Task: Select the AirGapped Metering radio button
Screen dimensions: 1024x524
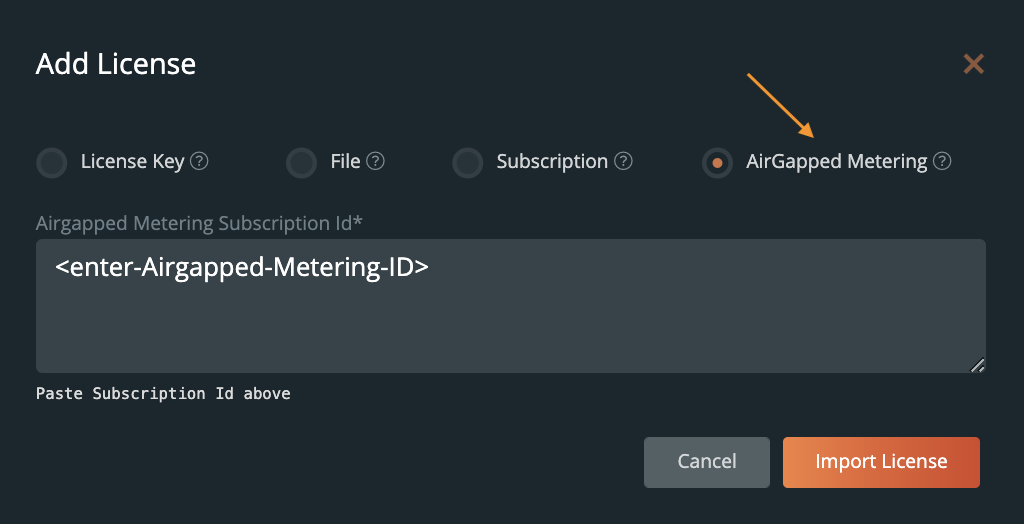Action: [717, 162]
